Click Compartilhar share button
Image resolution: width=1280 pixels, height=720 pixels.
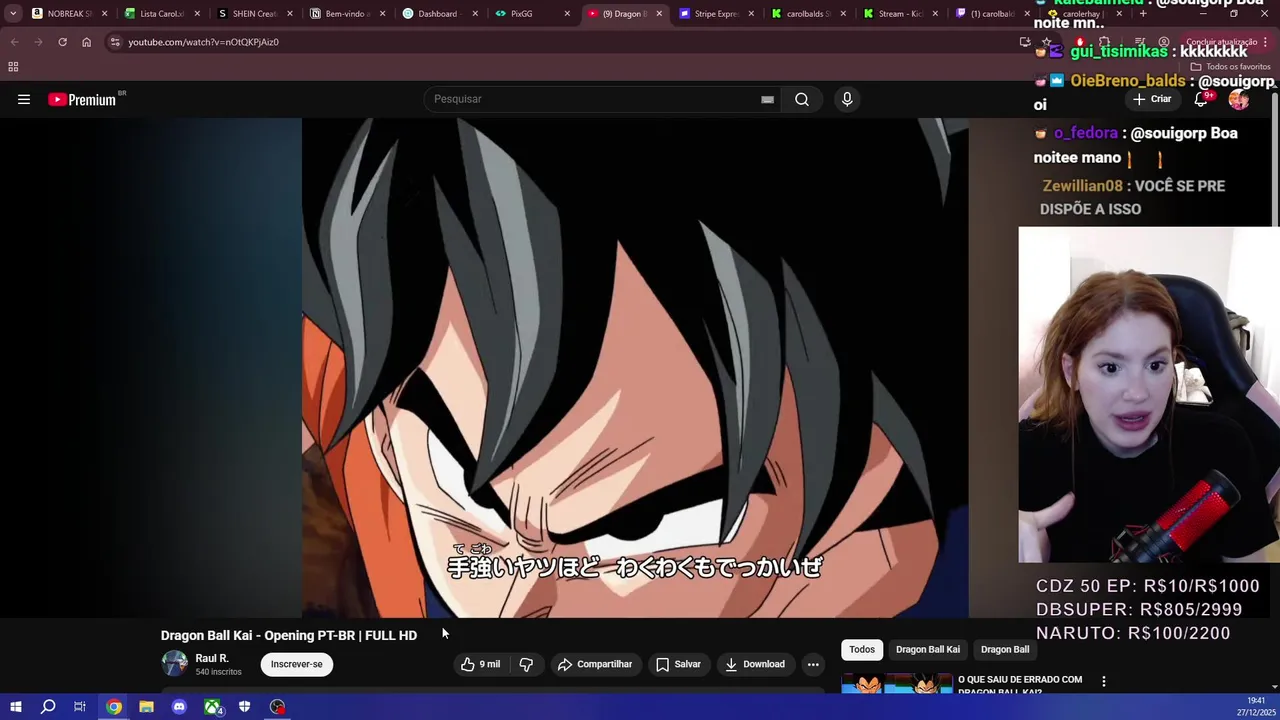[595, 664]
